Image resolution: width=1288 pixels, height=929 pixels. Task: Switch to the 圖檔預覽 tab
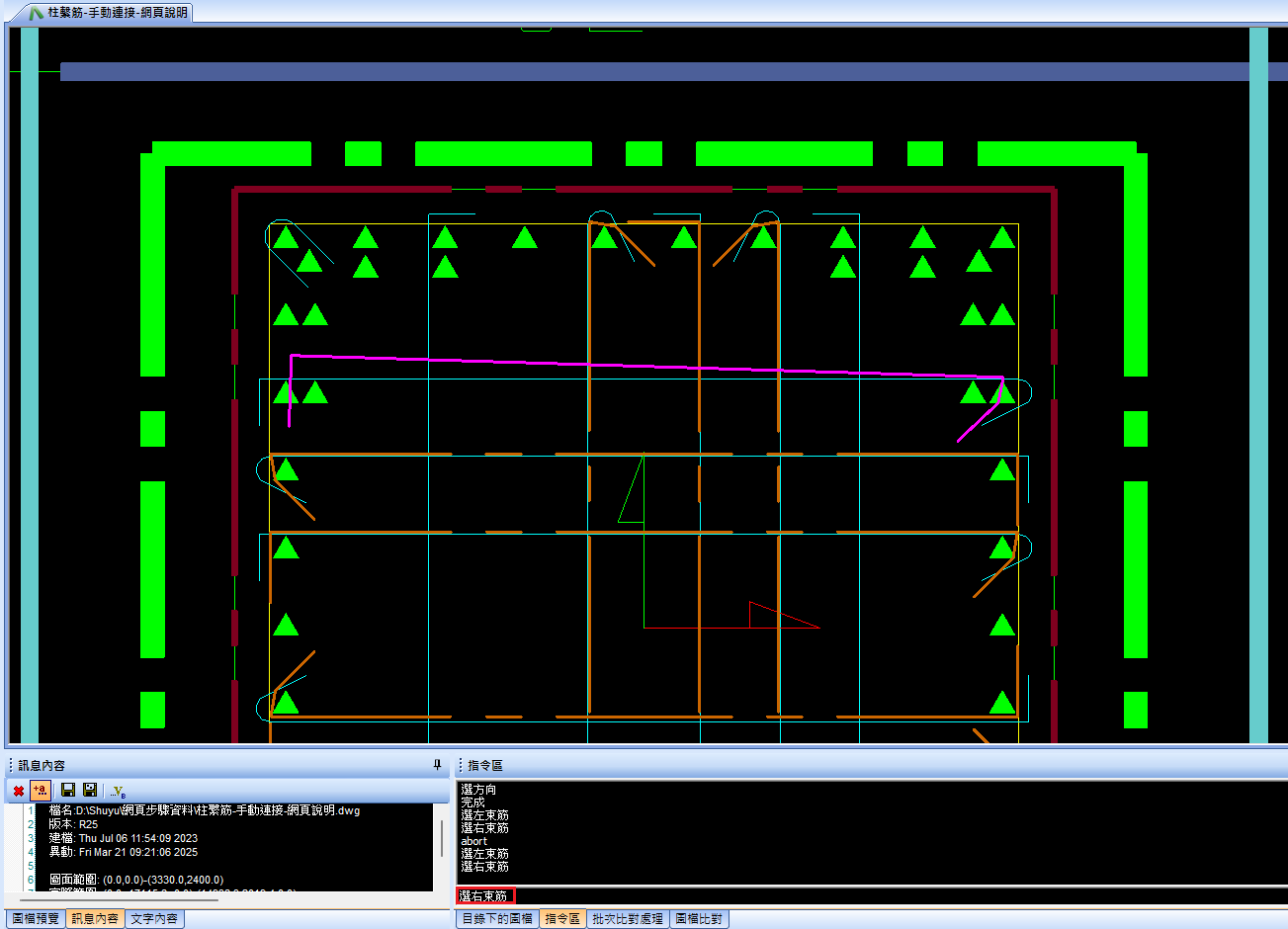36,918
